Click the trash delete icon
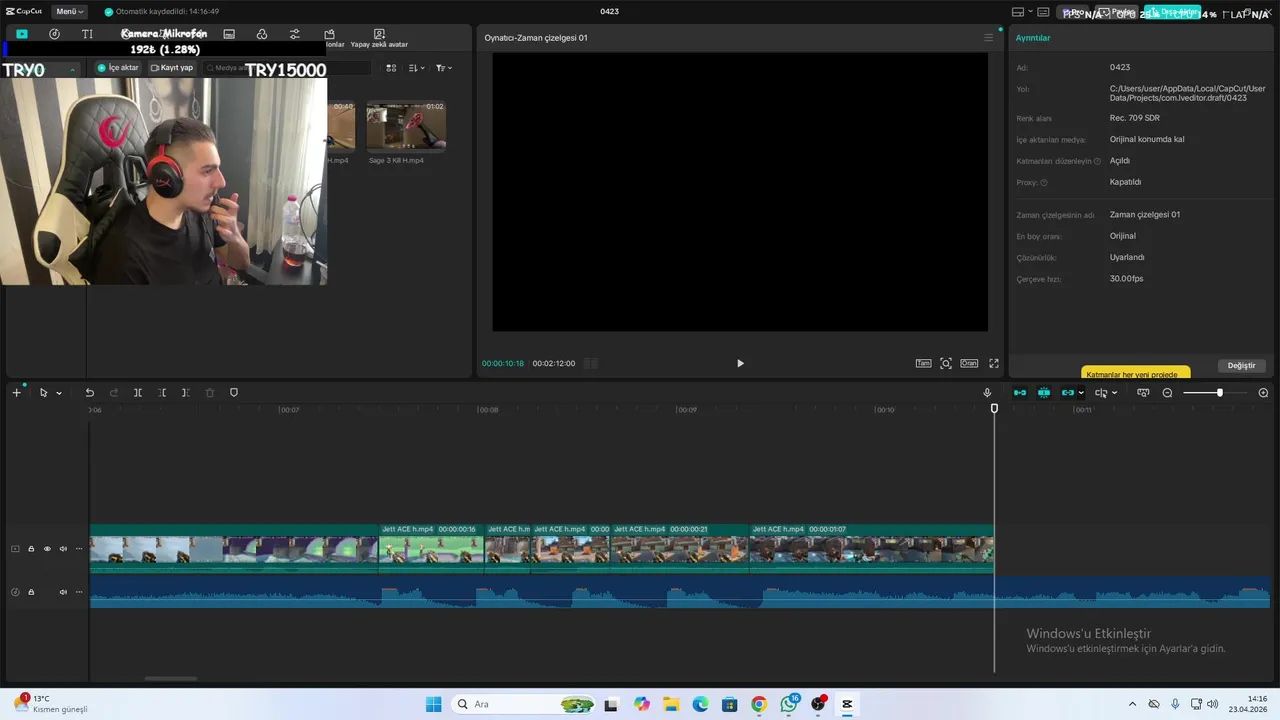Viewport: 1280px width, 720px height. pos(210,393)
